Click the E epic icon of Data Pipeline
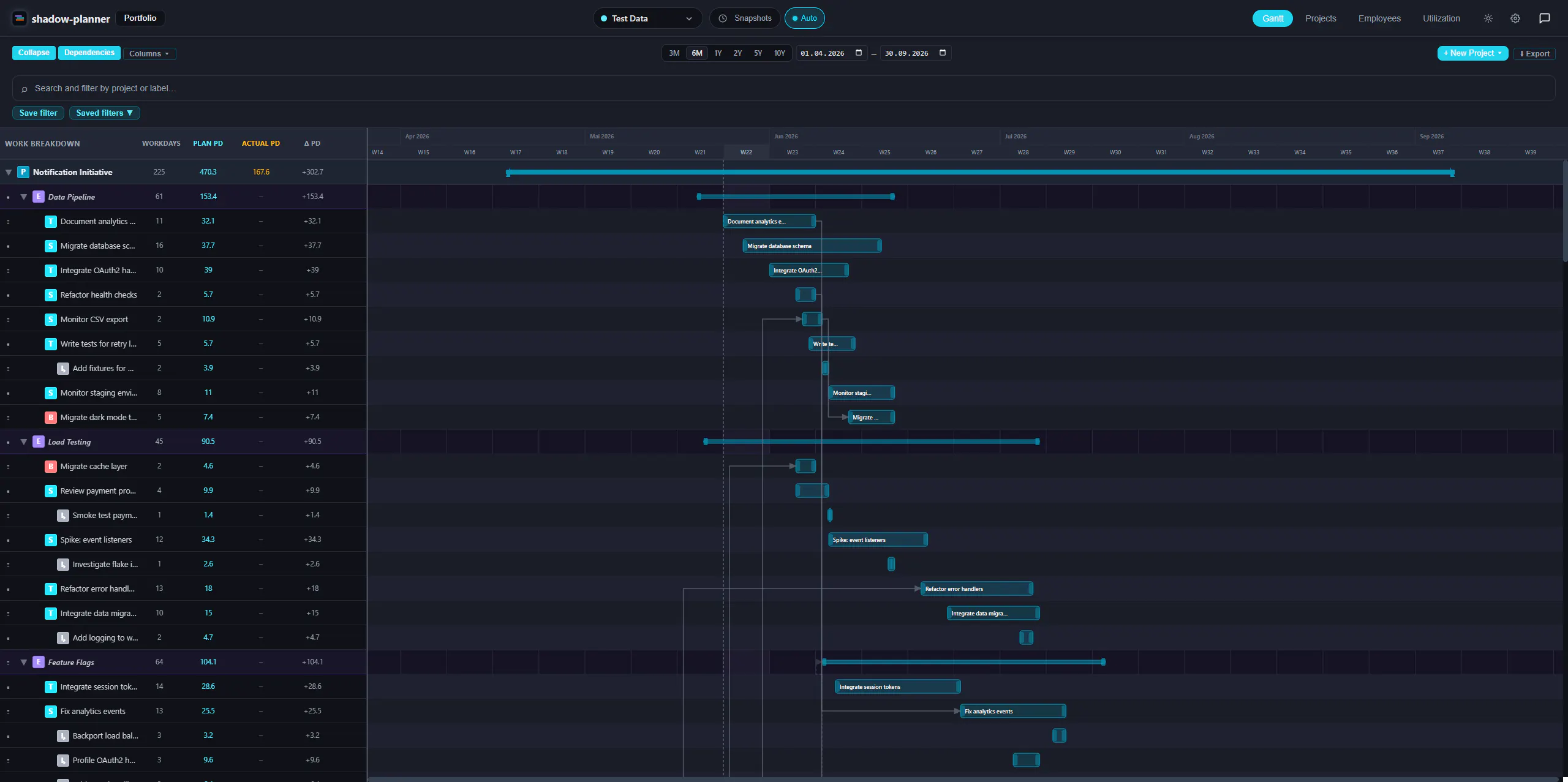This screenshot has height=782, width=1568. [39, 197]
